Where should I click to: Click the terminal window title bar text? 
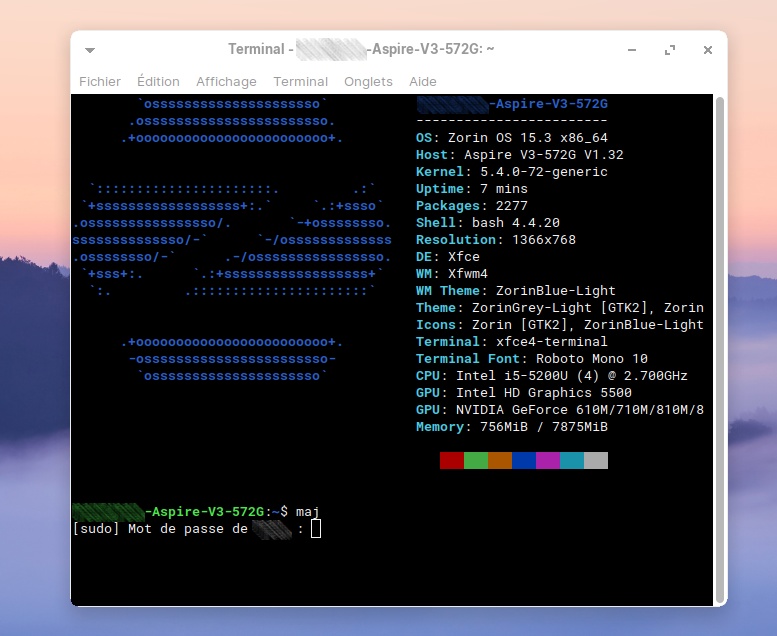361,49
